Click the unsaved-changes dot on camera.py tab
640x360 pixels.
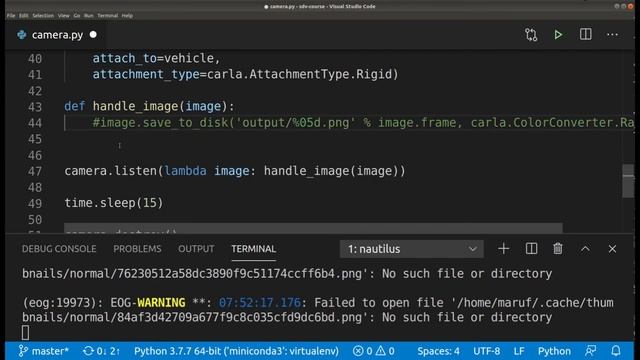(93, 35)
